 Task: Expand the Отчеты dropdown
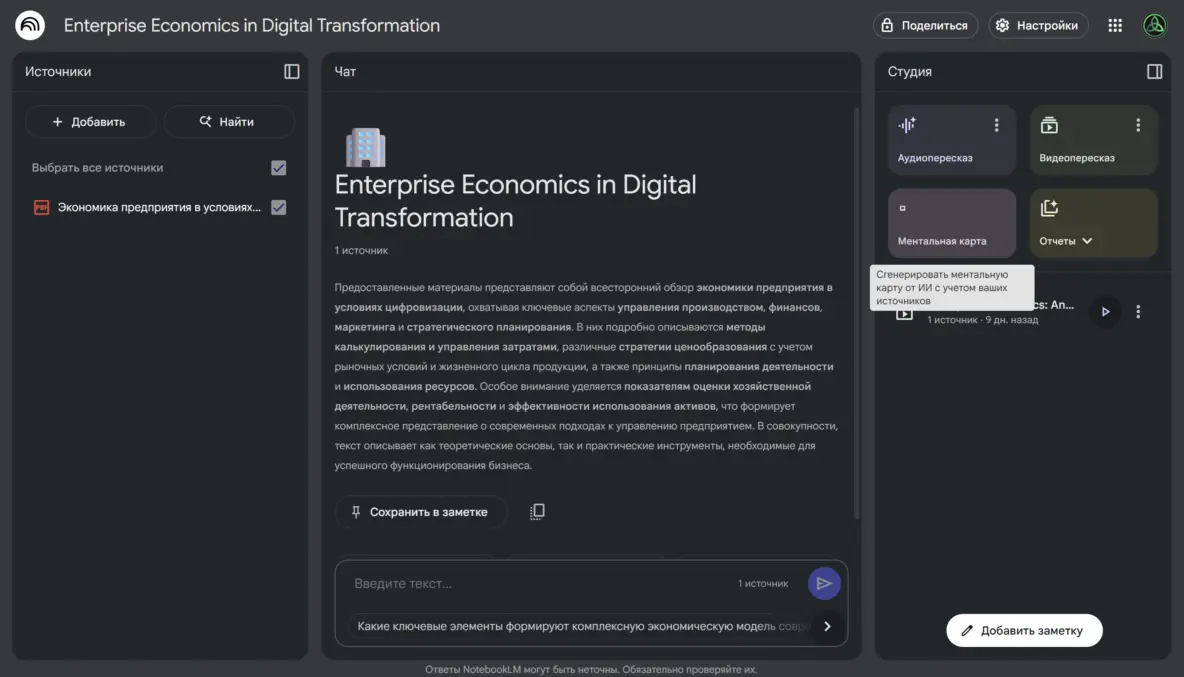coord(1066,241)
